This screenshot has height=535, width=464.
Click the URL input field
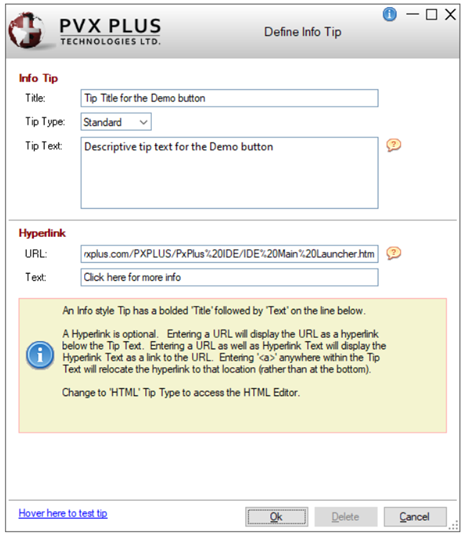pos(229,254)
